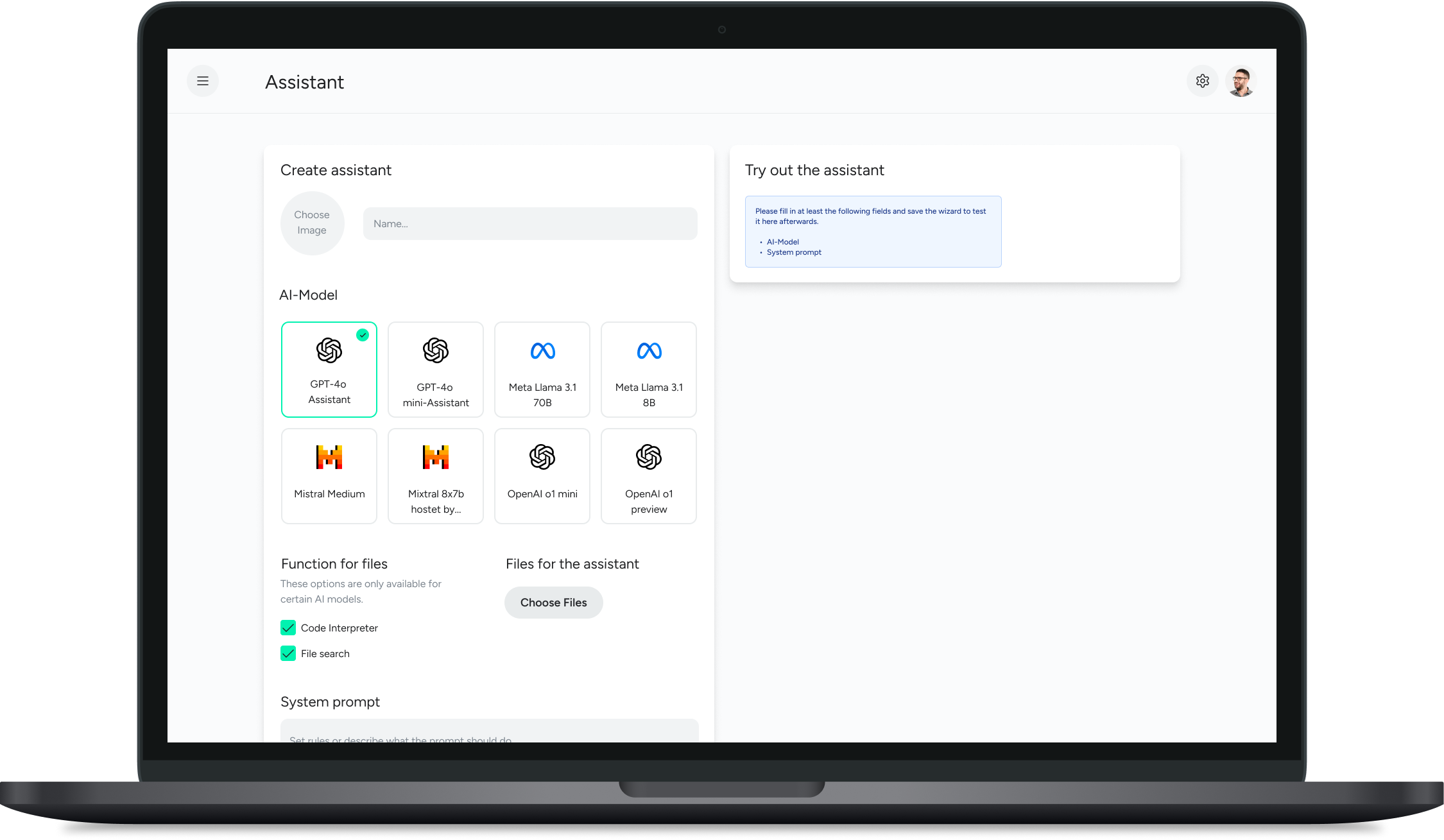
Task: Toggle File search checkbox off
Action: pos(288,653)
